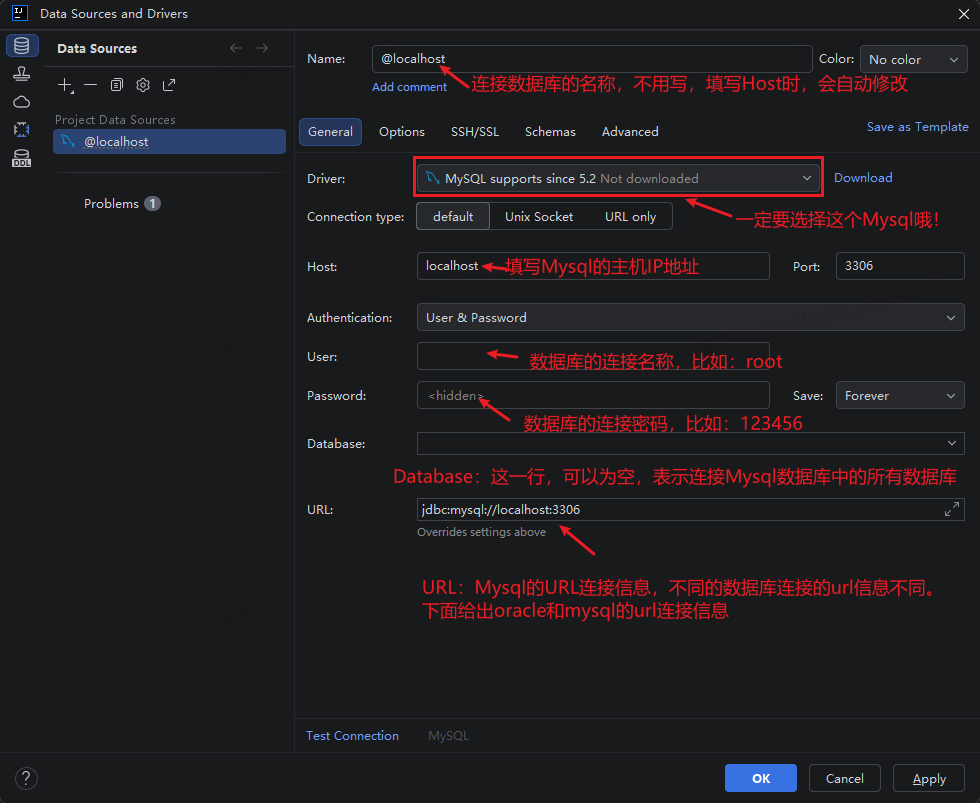Open data source settings gear icon
The image size is (980, 803).
pyautogui.click(x=143, y=85)
